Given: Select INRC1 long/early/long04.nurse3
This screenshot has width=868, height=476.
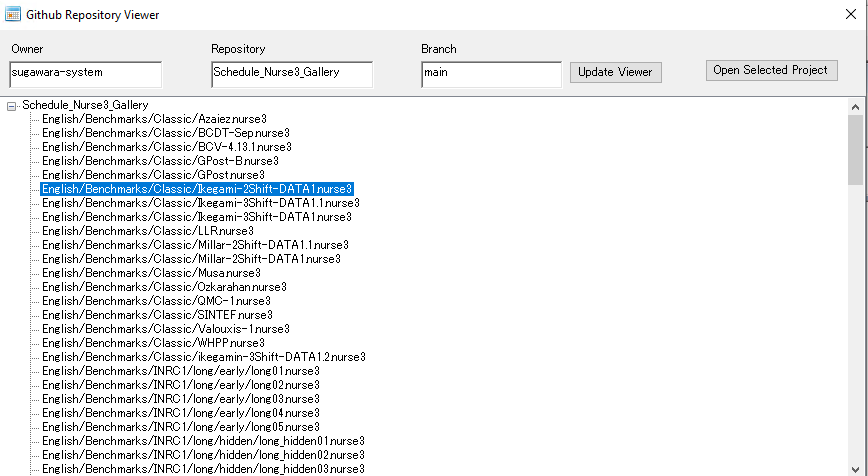Looking at the screenshot, I should pos(181,413).
